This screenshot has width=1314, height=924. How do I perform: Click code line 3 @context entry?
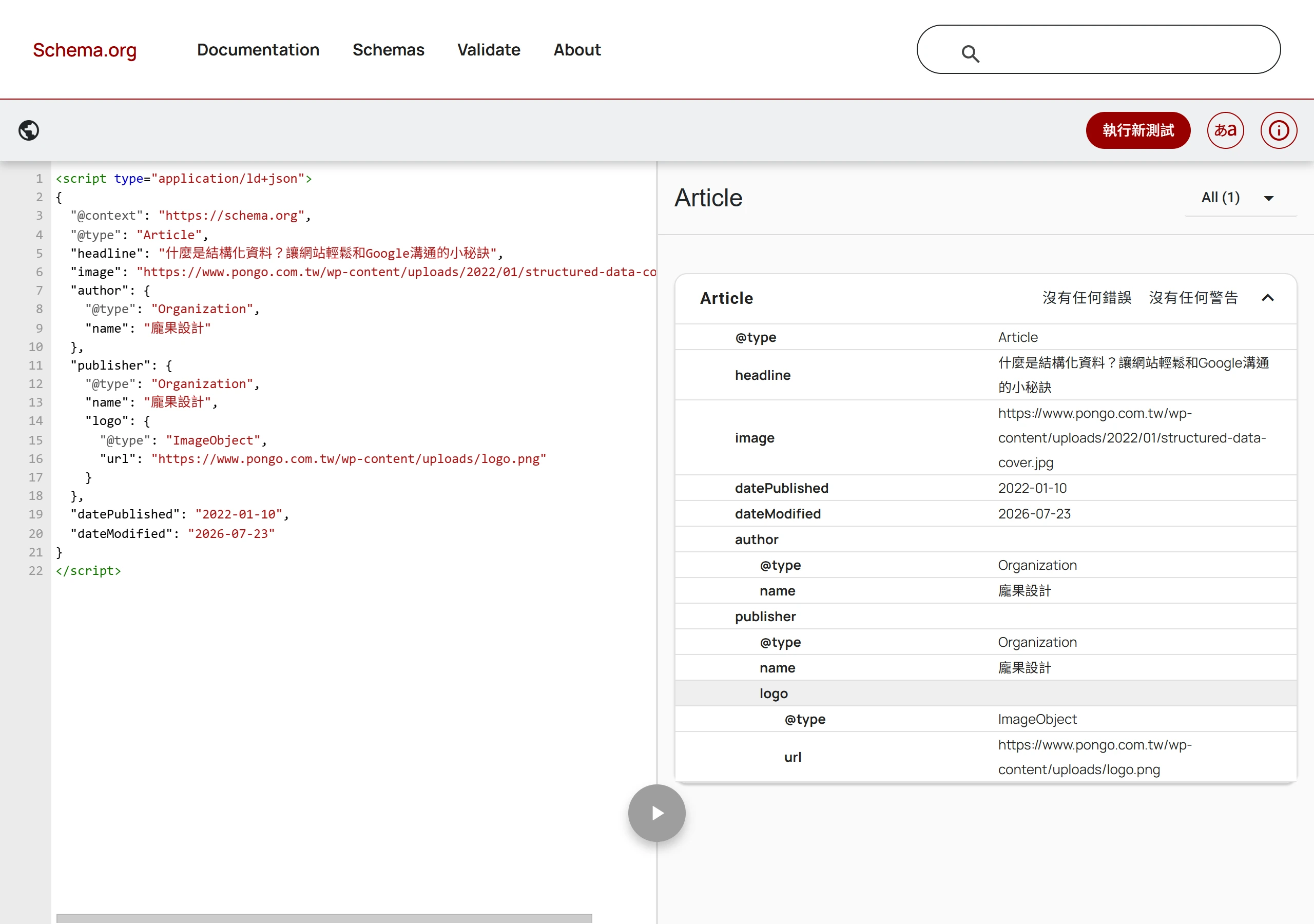(x=190, y=216)
